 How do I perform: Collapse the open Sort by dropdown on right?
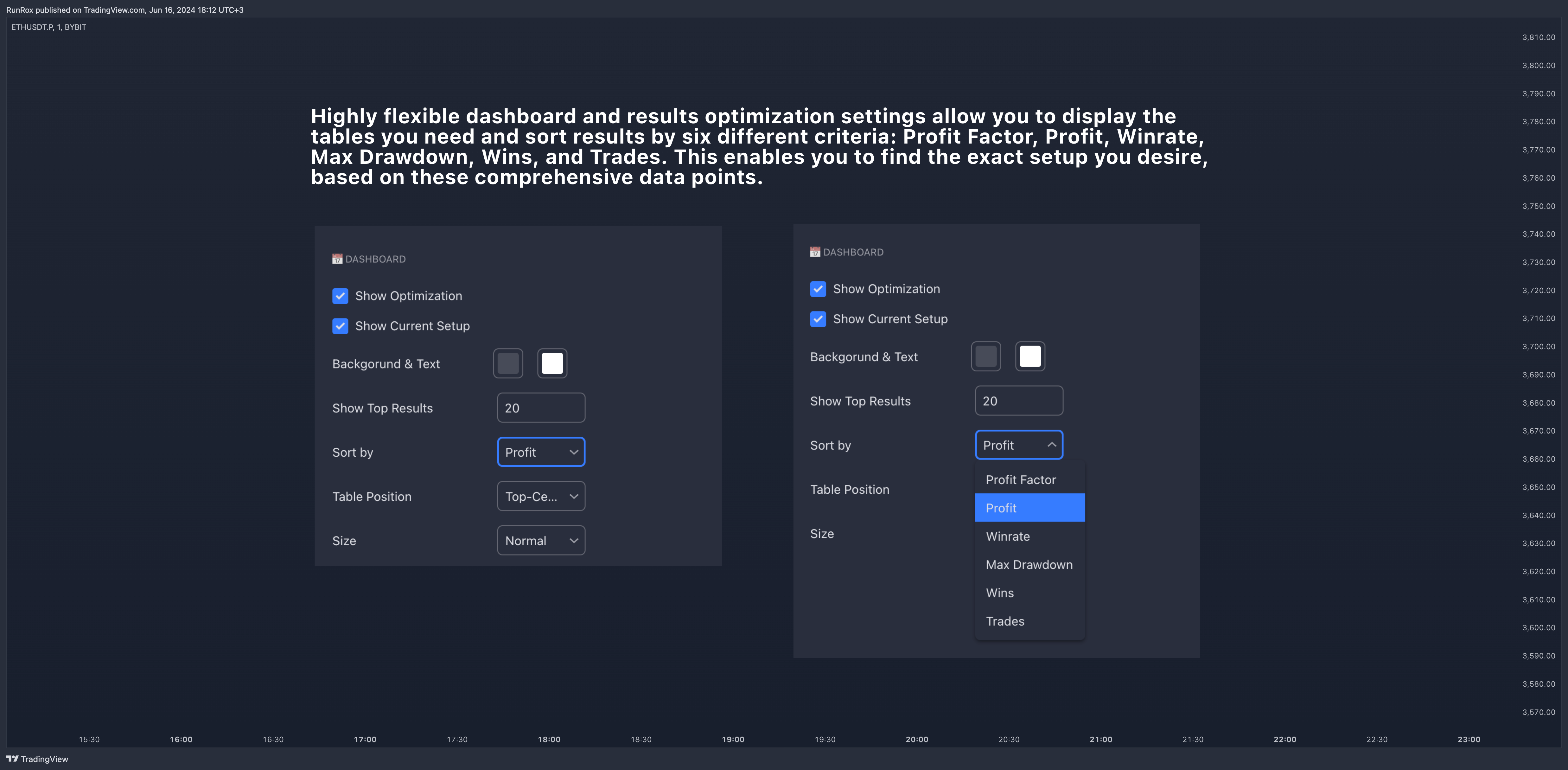[x=1018, y=445]
